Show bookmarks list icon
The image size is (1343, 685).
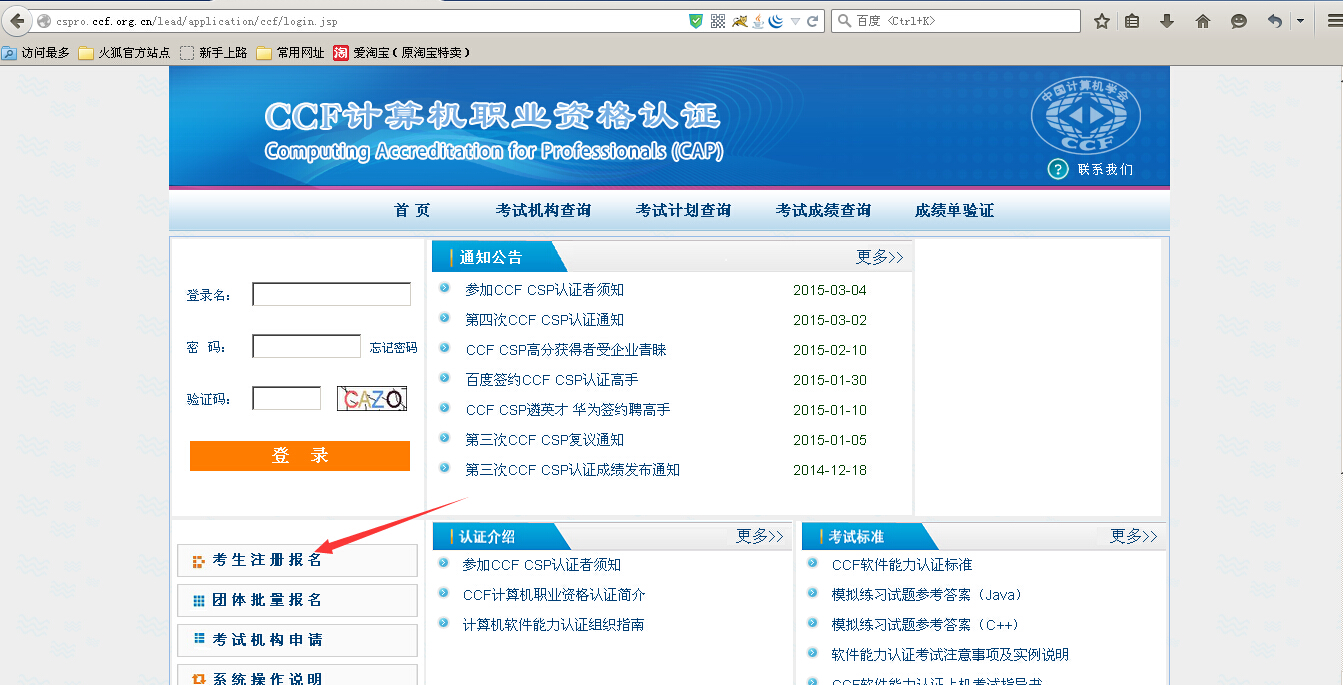(1132, 21)
